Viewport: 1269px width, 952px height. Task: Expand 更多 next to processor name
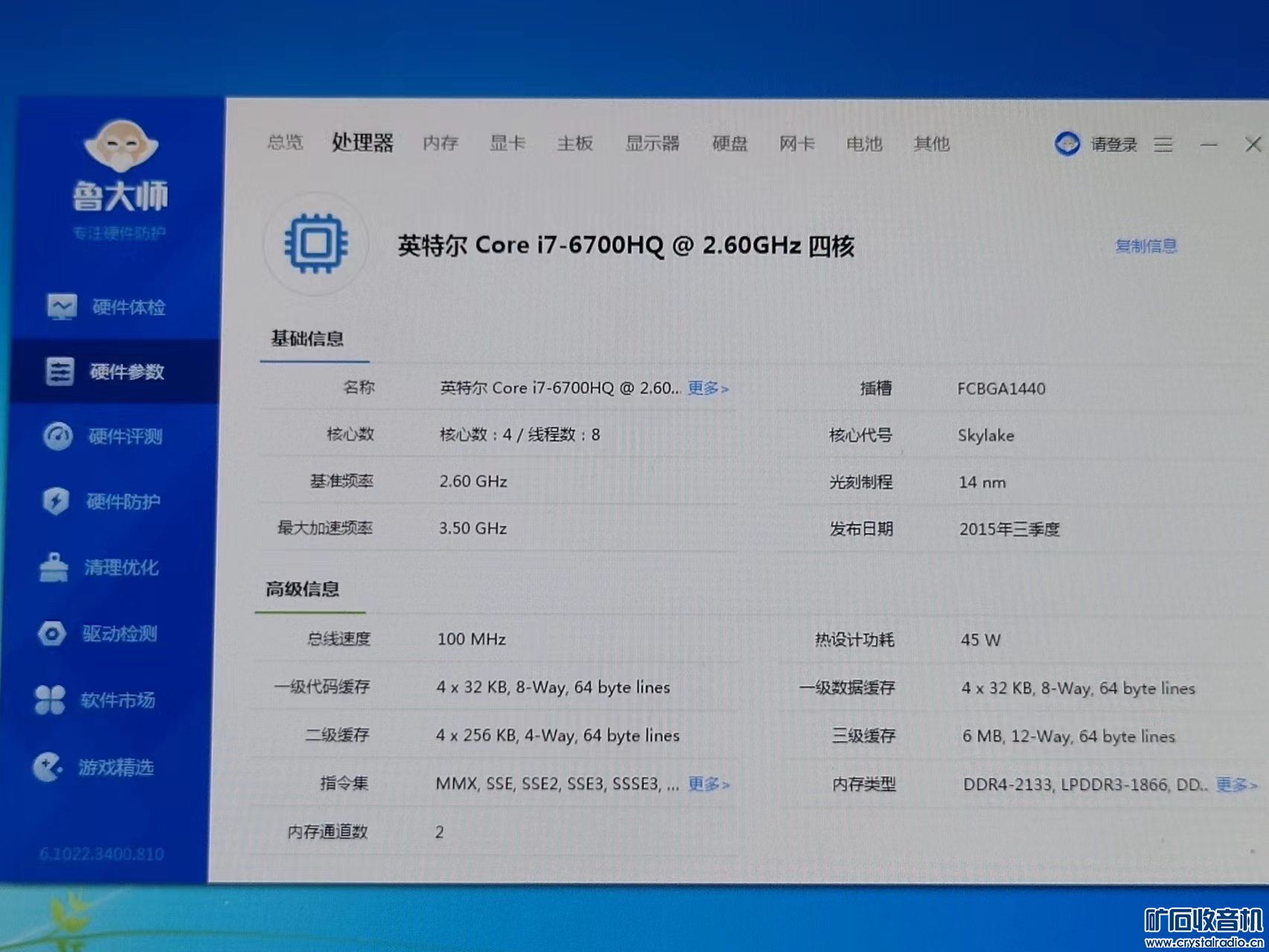(707, 388)
